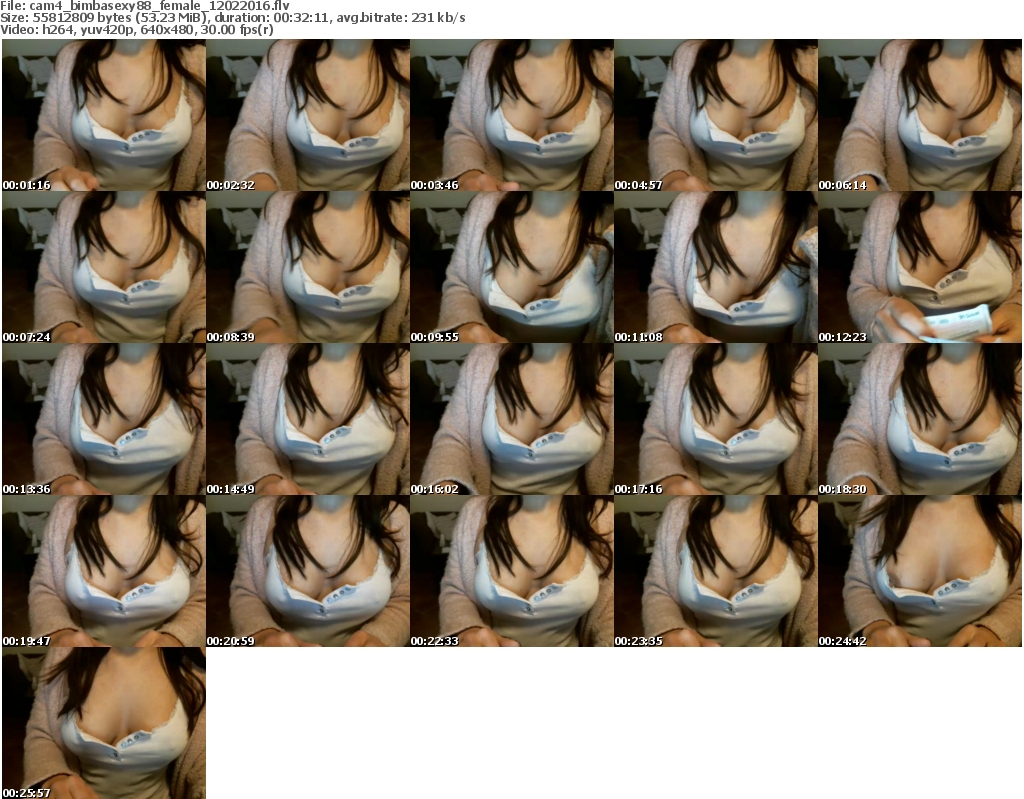Click the file name line ending in .flv
The height and width of the screenshot is (799, 1024).
pos(145,6)
